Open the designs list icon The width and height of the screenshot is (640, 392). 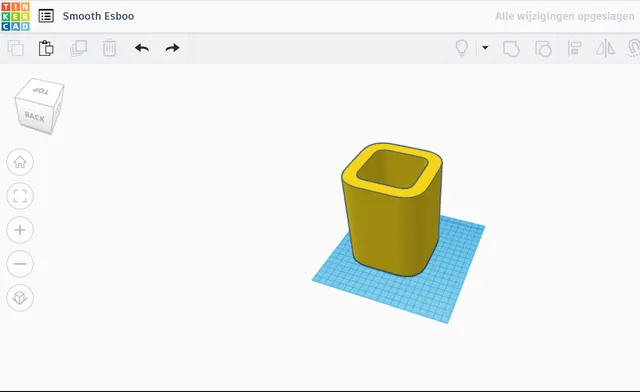pos(46,16)
